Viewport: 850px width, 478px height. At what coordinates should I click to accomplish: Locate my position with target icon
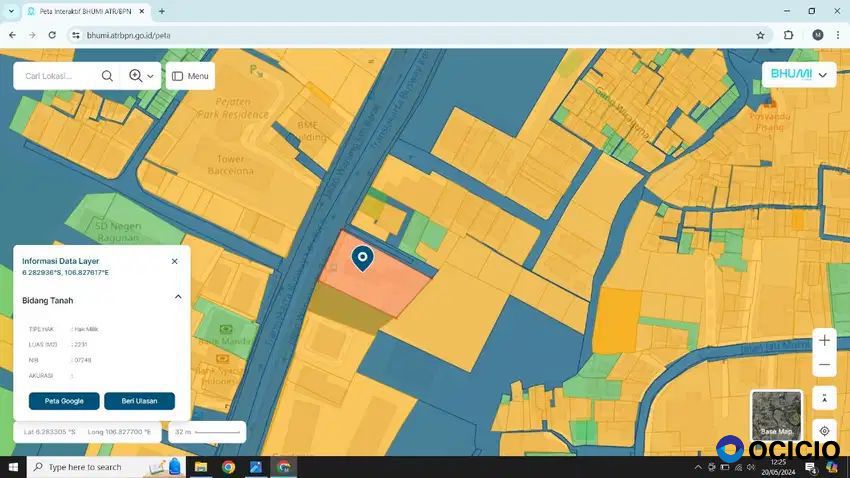point(824,431)
